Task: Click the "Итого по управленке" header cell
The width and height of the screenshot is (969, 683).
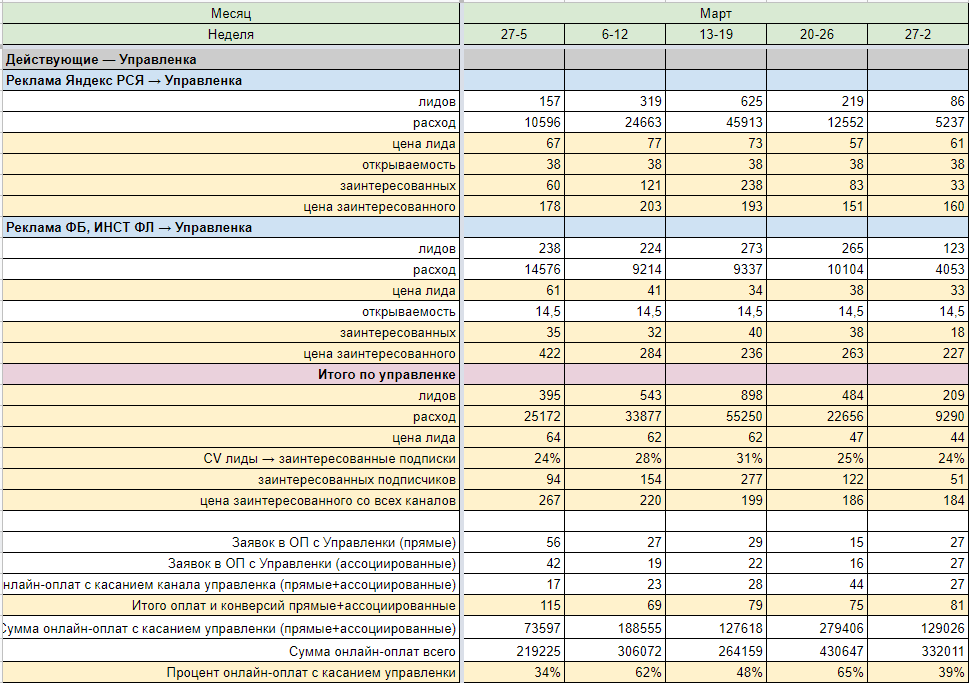Action: [x=387, y=374]
